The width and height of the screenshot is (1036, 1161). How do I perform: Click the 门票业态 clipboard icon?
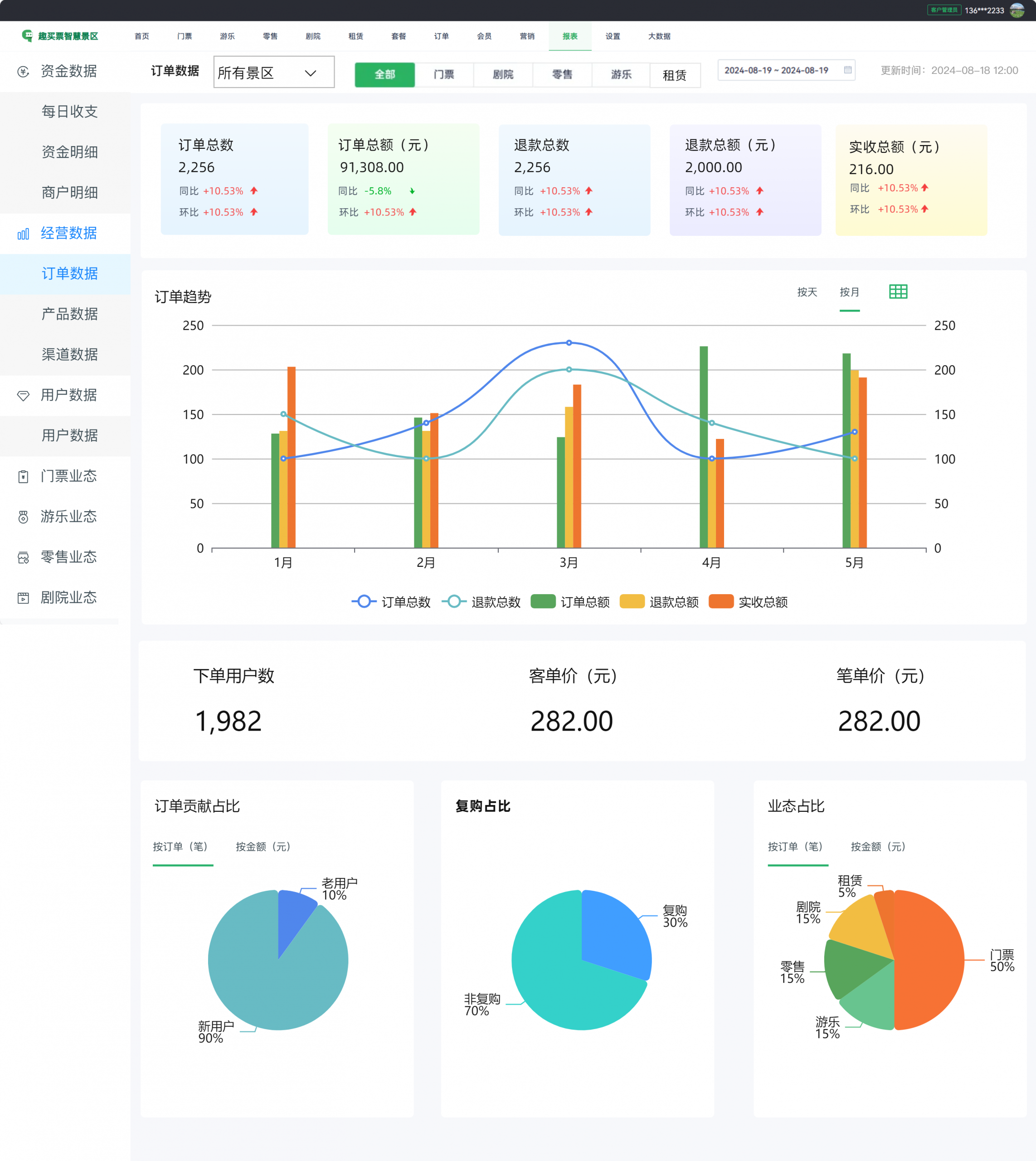(x=23, y=476)
